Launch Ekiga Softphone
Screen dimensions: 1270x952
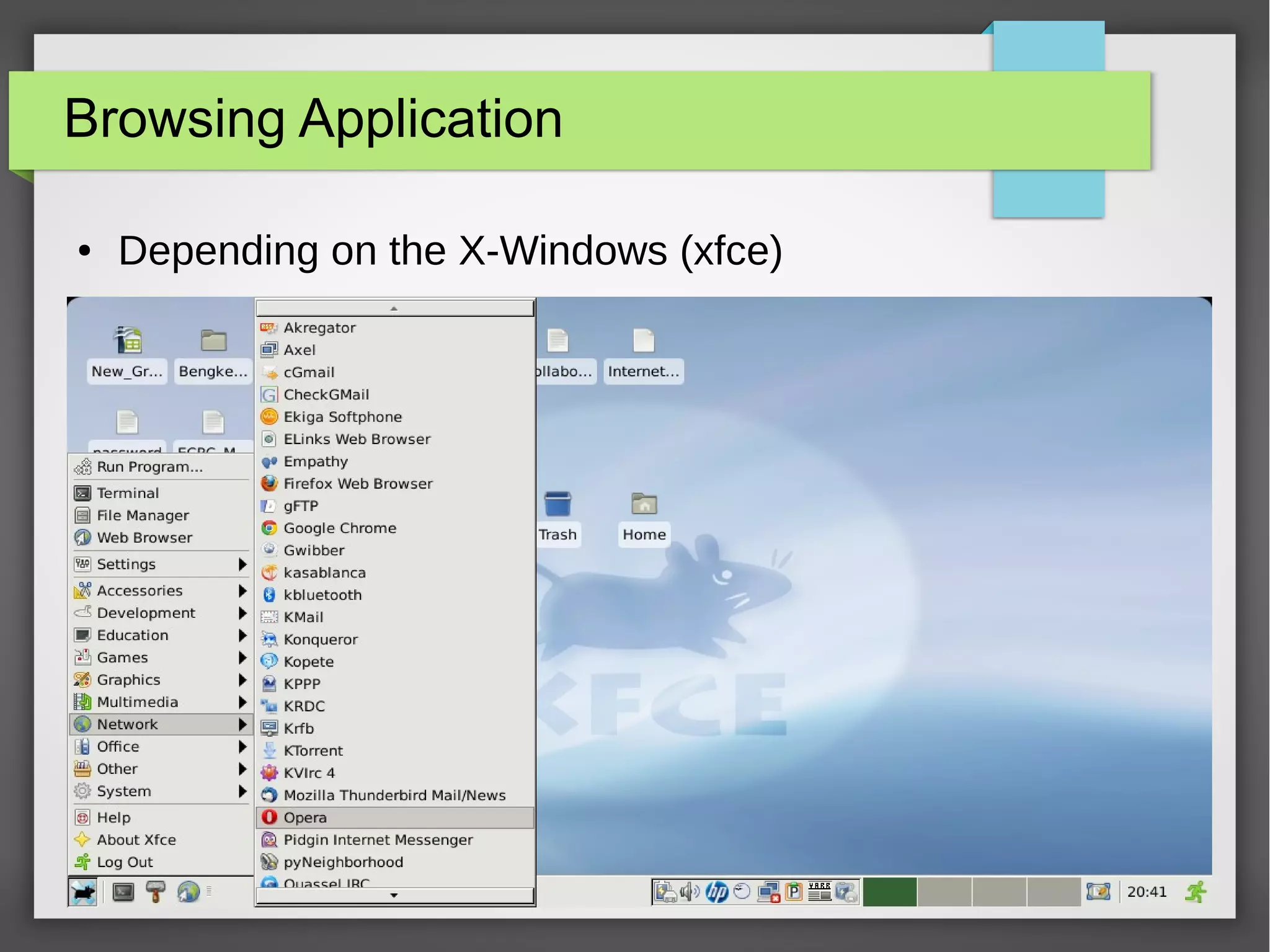pyautogui.click(x=395, y=417)
